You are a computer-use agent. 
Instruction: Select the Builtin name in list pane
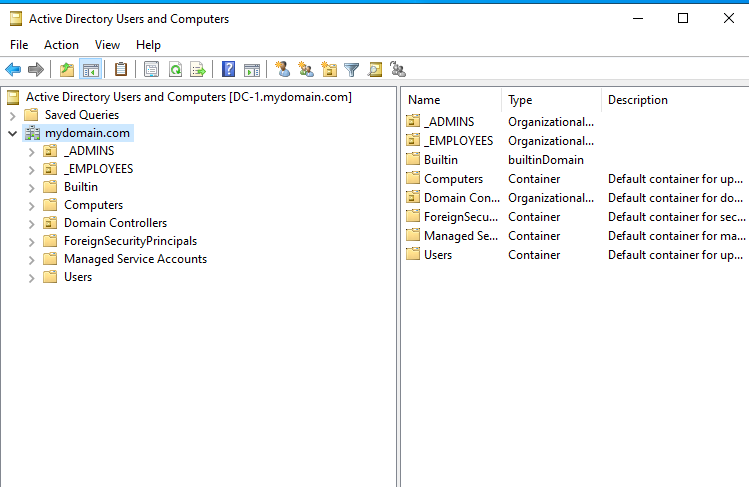[x=441, y=160]
